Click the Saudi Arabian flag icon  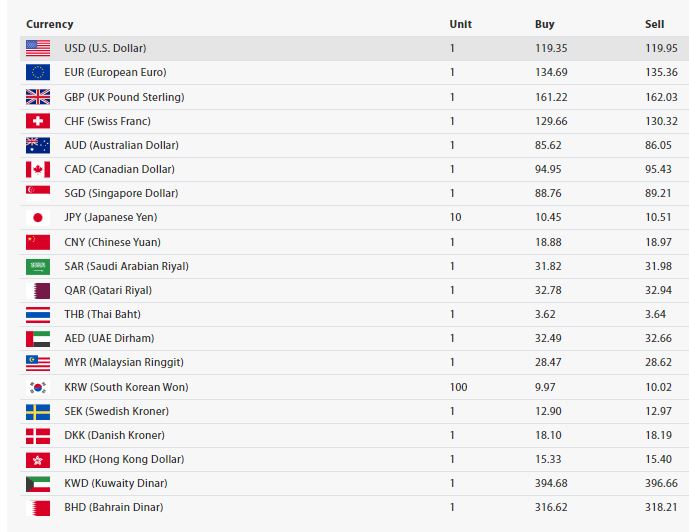[38, 267]
